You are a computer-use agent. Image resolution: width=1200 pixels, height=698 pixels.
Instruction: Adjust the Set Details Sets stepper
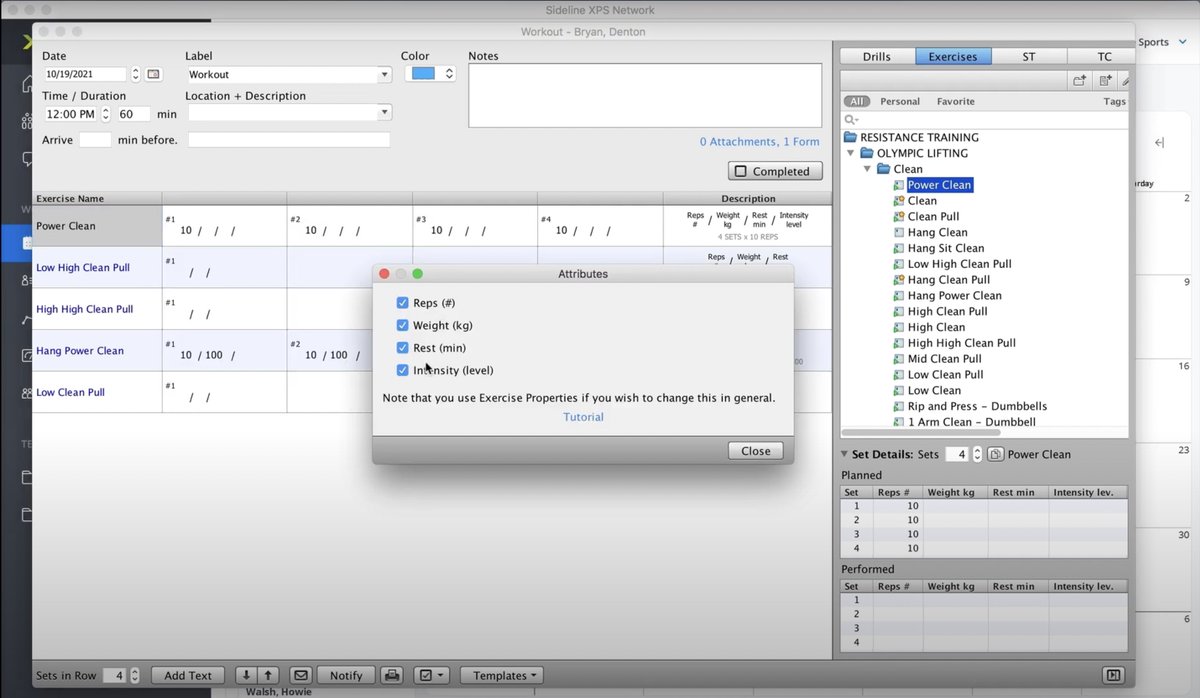pos(975,454)
